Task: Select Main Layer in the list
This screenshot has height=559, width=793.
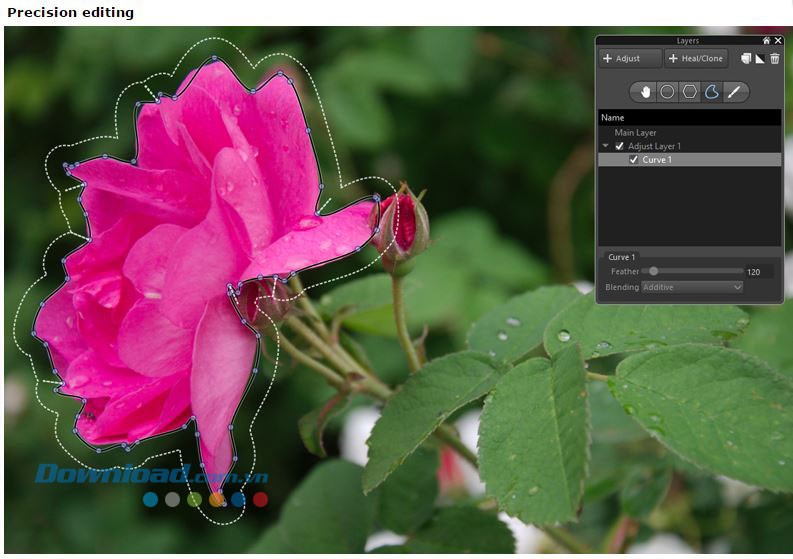Action: pyautogui.click(x=636, y=132)
